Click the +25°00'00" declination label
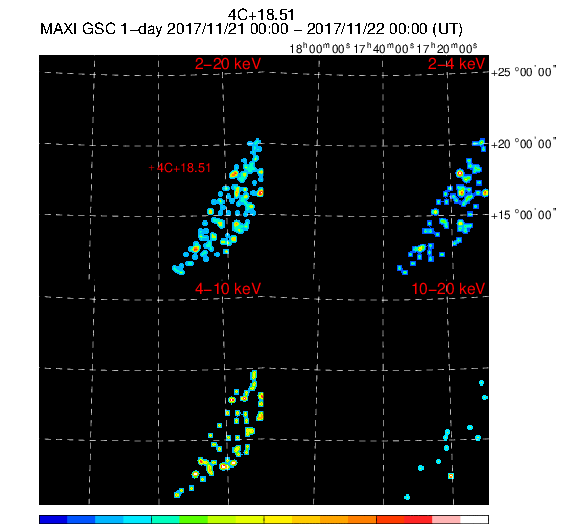 click(x=524, y=72)
